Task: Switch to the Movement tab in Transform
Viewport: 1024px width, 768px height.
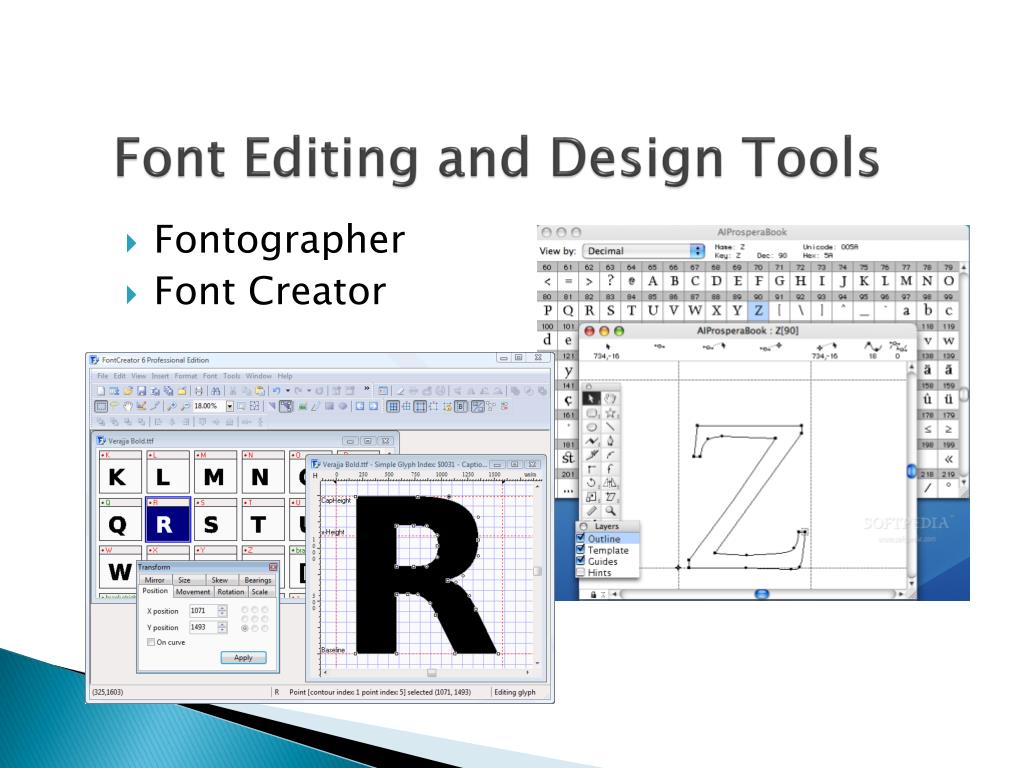Action: point(193,592)
